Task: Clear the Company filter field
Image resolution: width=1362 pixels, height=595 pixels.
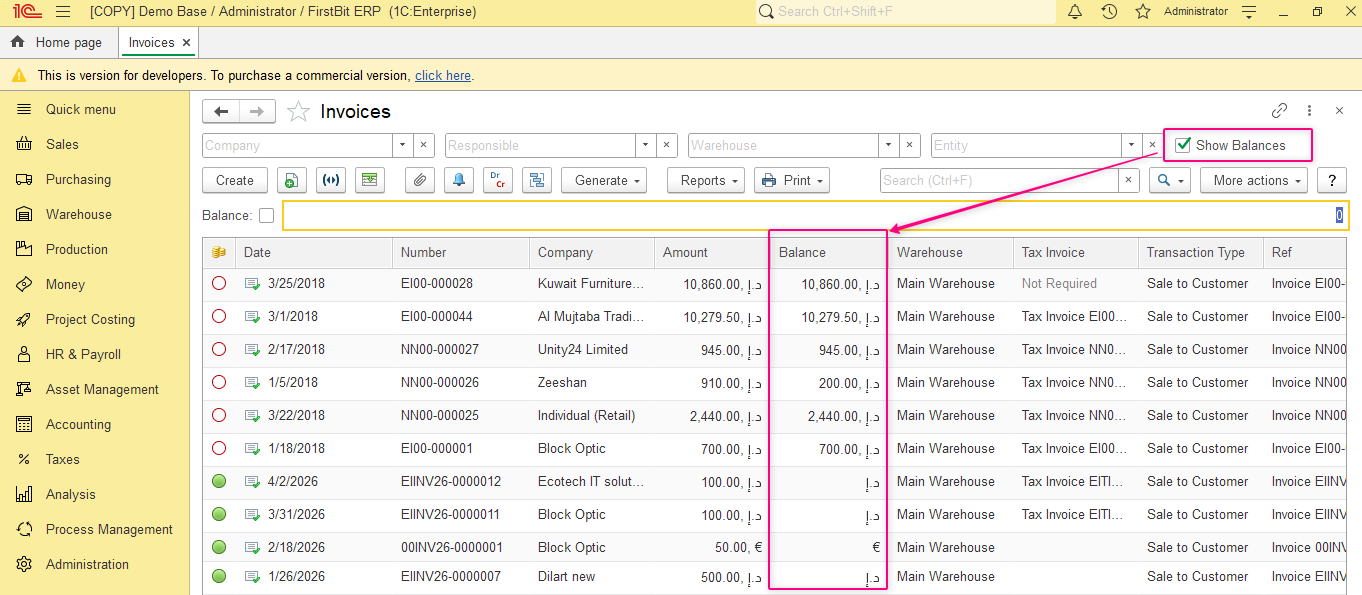Action: click(x=423, y=145)
